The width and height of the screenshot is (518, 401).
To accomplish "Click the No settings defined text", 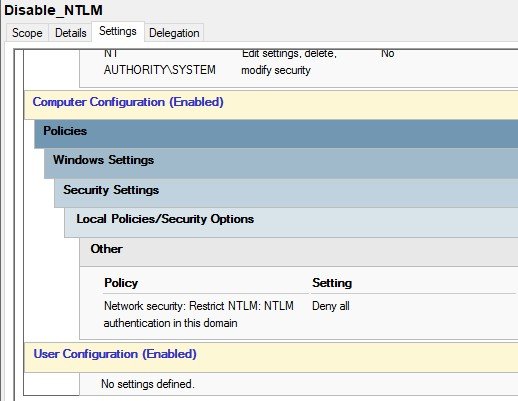I will tap(148, 384).
